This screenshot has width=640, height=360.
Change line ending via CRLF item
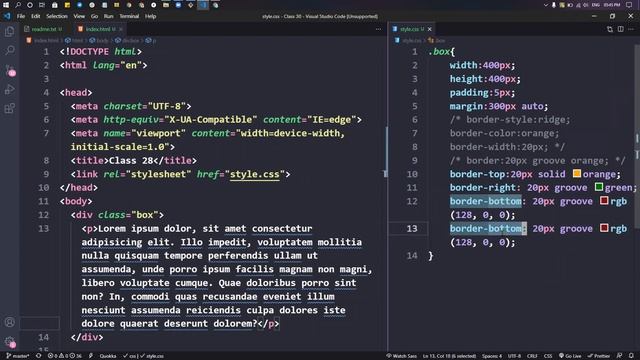pyautogui.click(x=532, y=356)
